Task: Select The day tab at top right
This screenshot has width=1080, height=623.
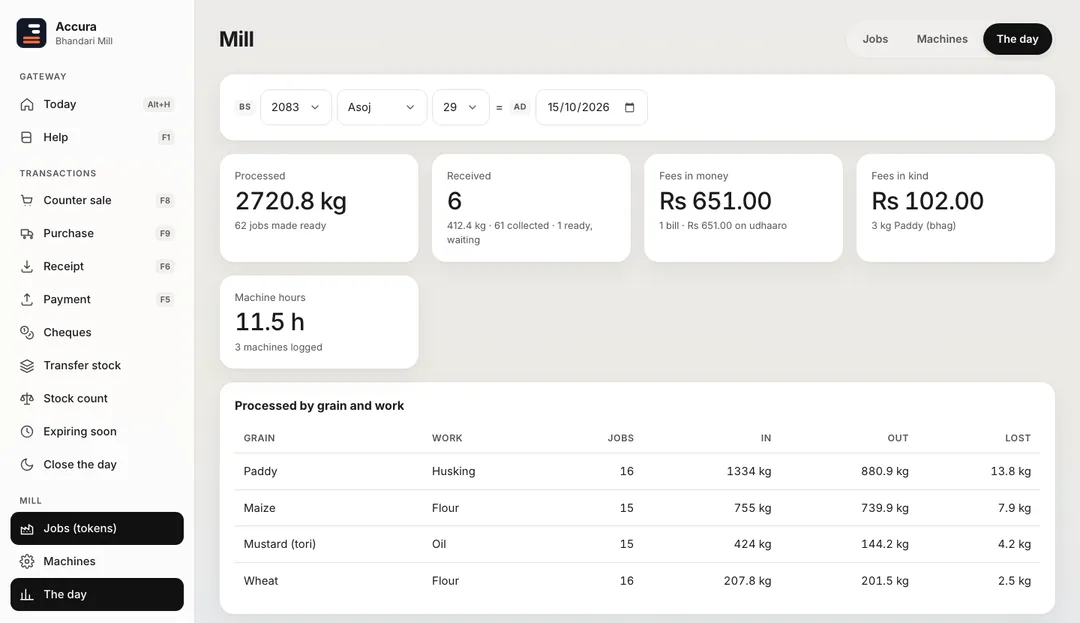Action: (1017, 39)
